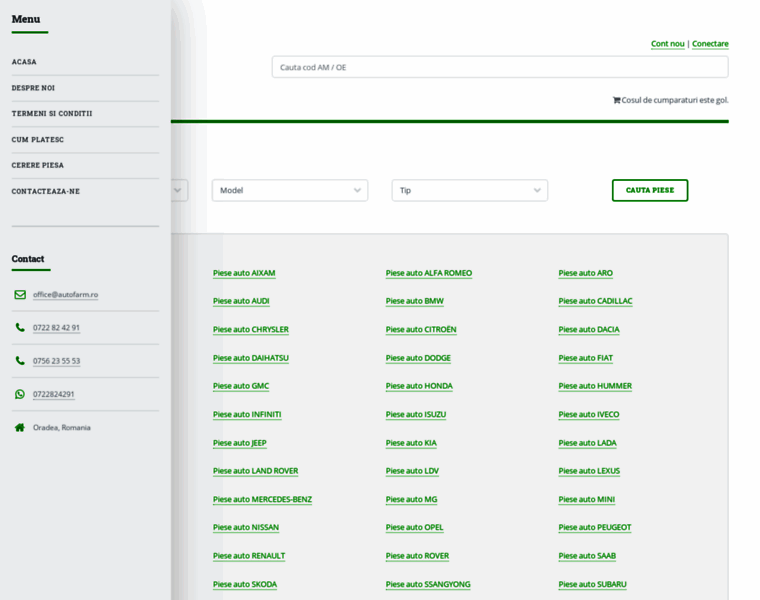Open Piese auto CHRYSLER link

[x=251, y=330]
